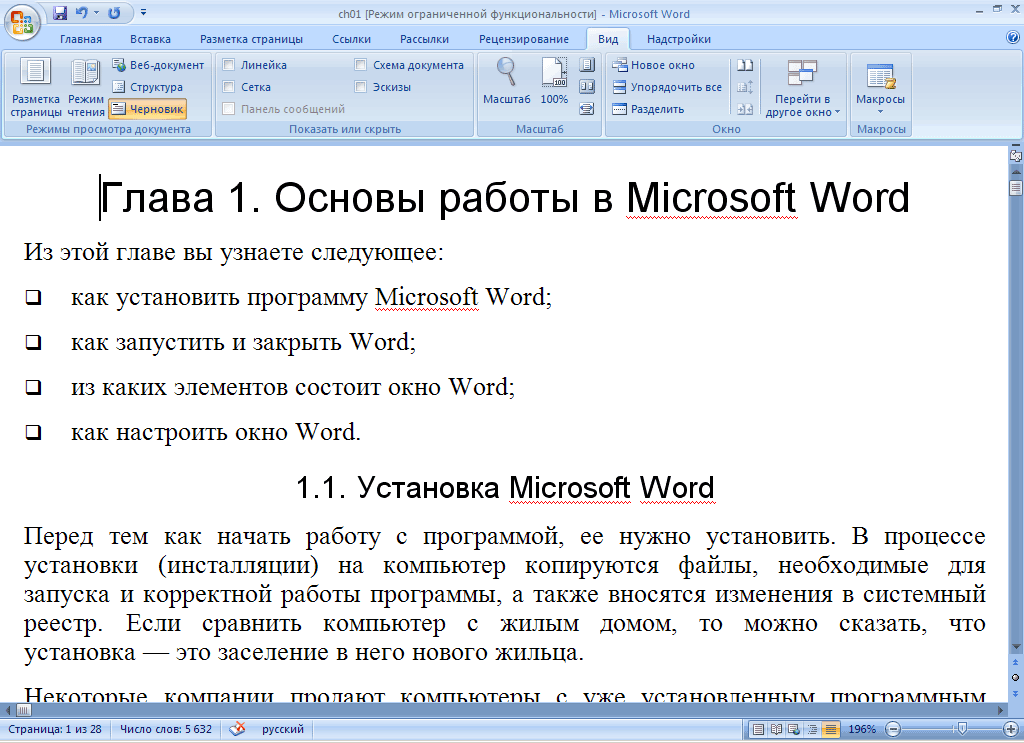Click Synchronous Scrolling icon
This screenshot has height=743, width=1024.
click(745, 87)
